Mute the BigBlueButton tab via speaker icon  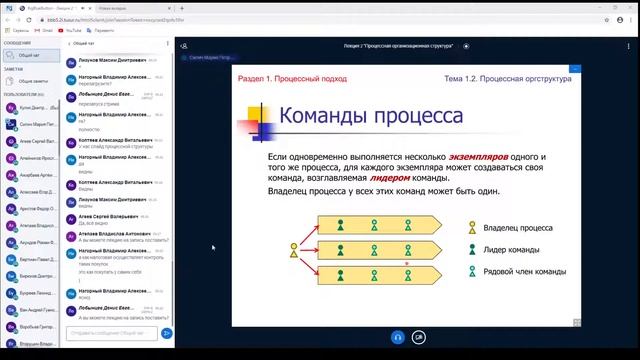pos(83,8)
